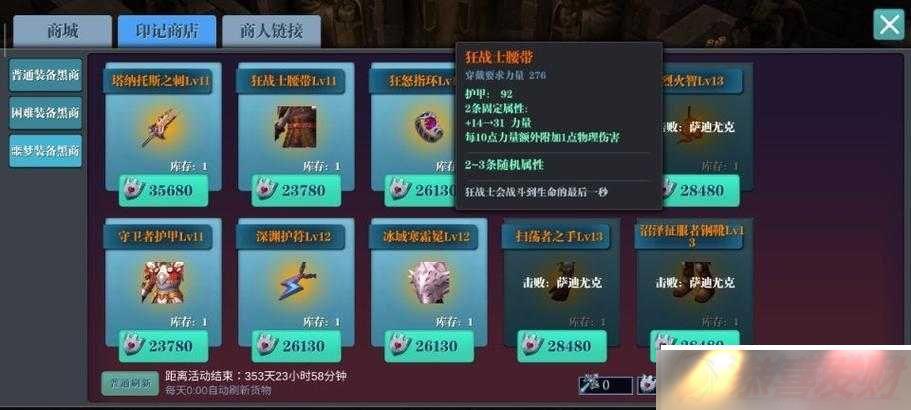This screenshot has height=410, width=911.
Task: Buy 狂战士腰带 for 23780
Action: click(x=296, y=190)
